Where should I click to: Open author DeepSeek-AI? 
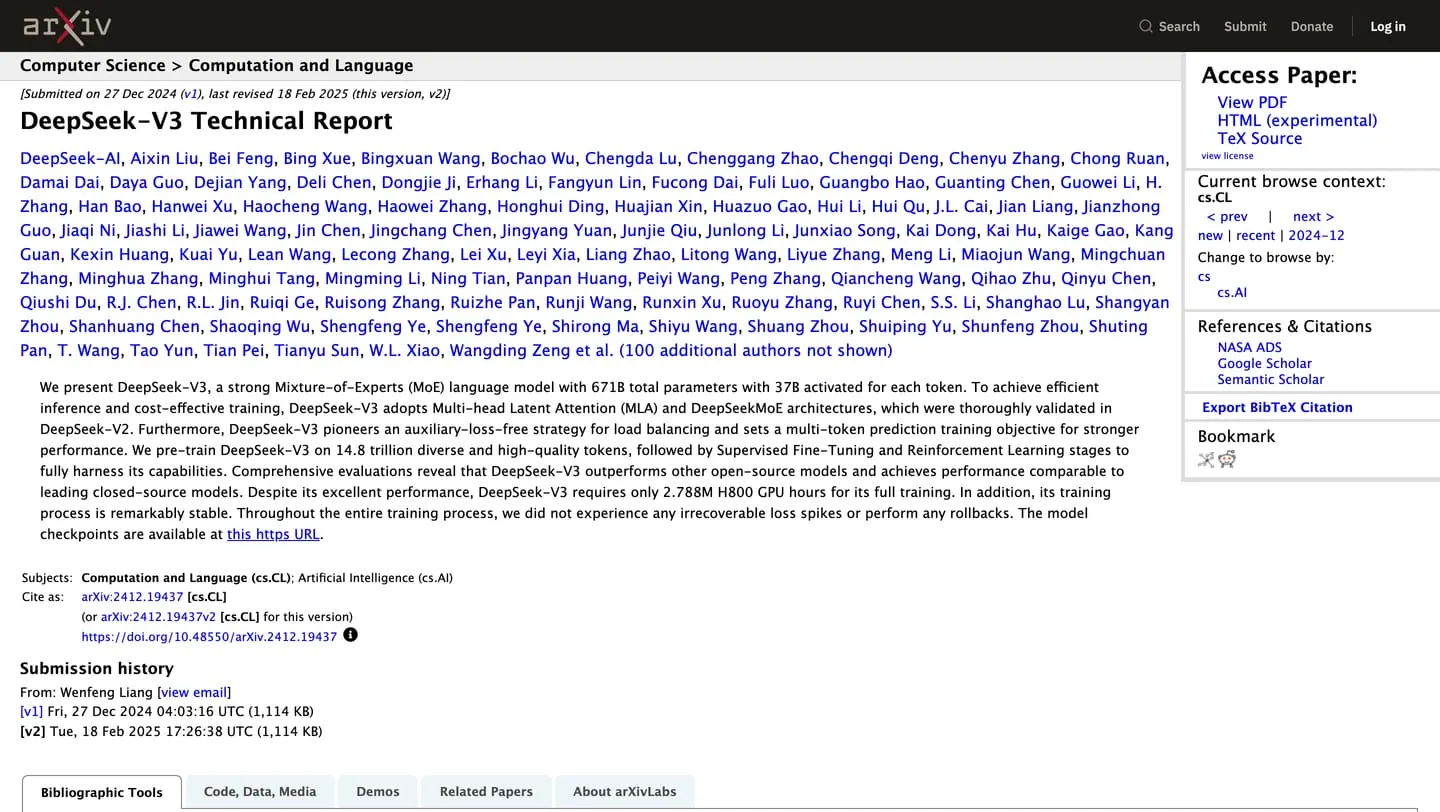[x=70, y=158]
